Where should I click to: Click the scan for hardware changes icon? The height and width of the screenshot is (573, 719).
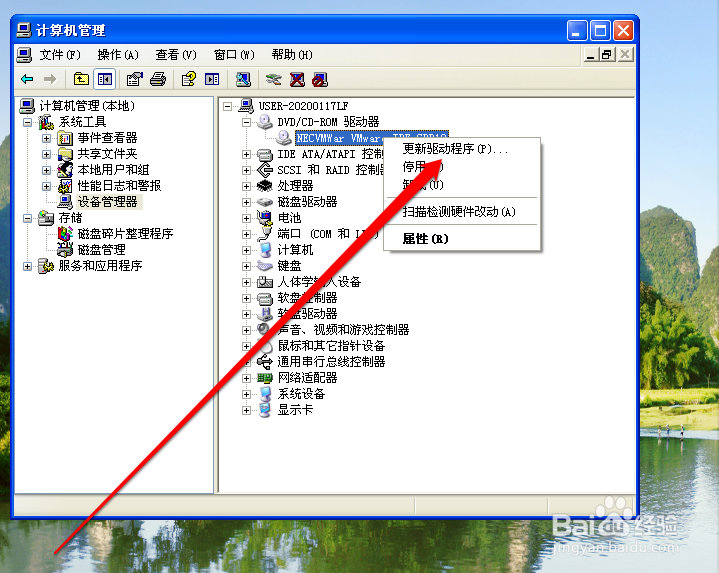pos(243,79)
